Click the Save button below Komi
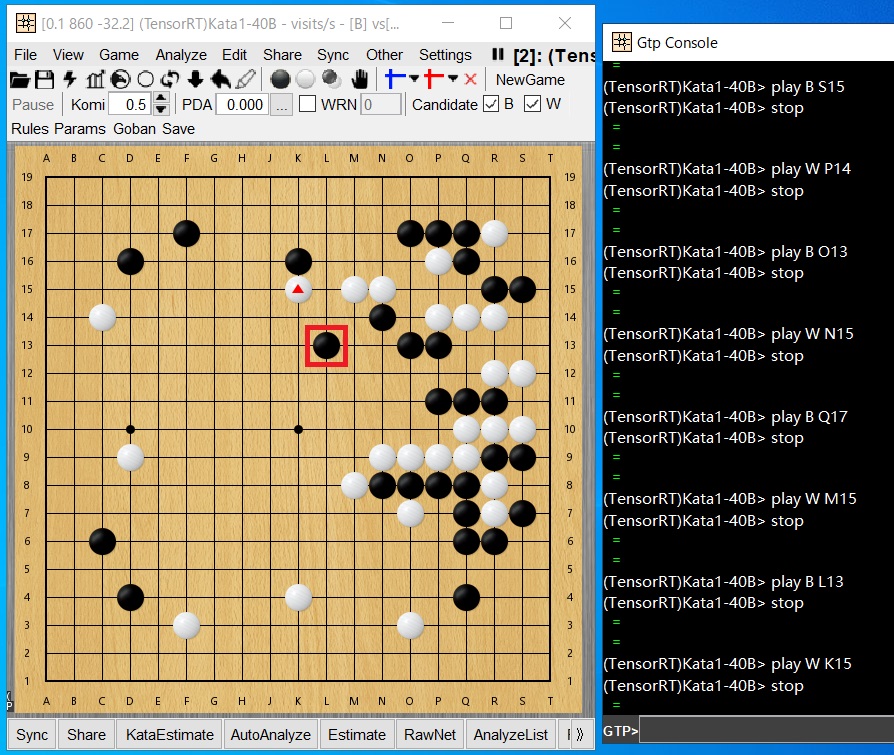Viewport: 894px width, 755px height. 178,129
